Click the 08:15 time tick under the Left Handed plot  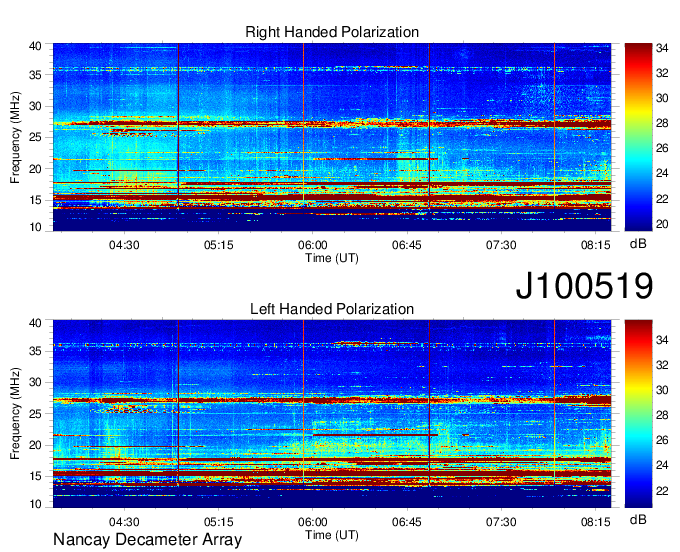click(595, 522)
